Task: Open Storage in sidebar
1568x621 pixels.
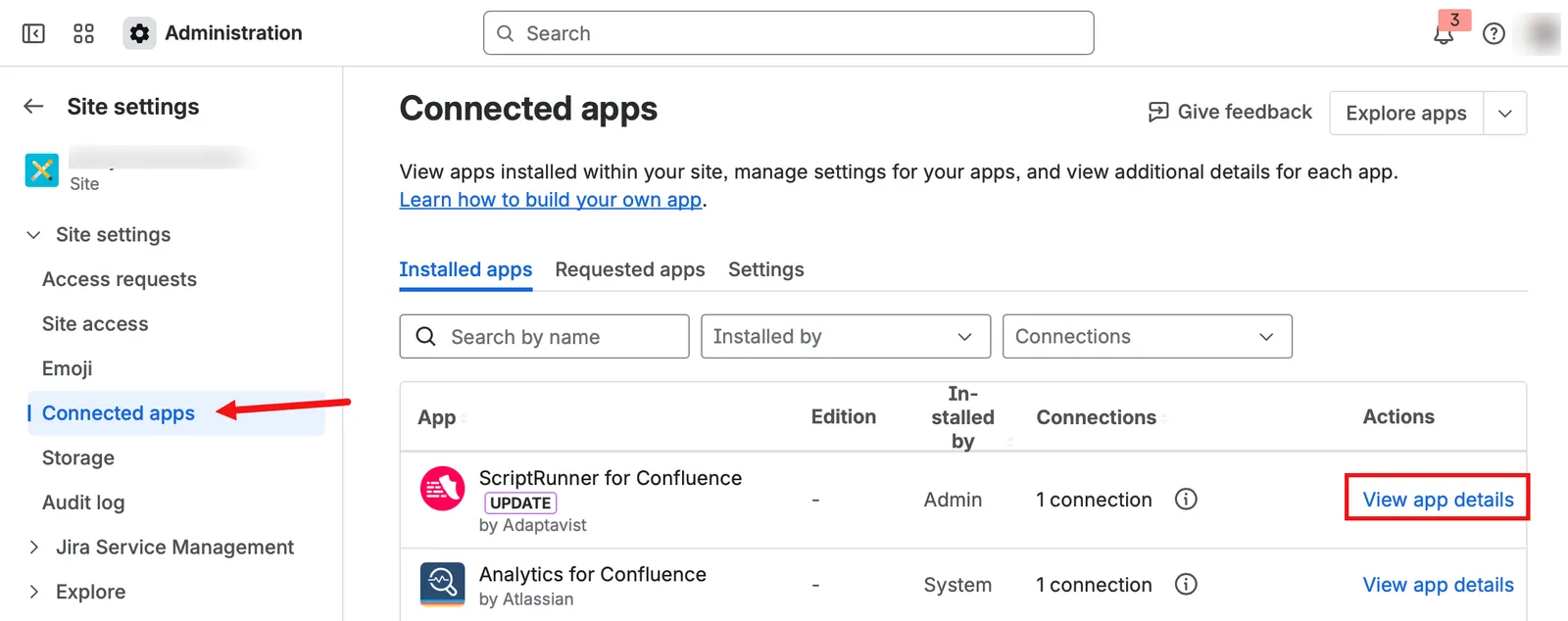Action: 78,457
